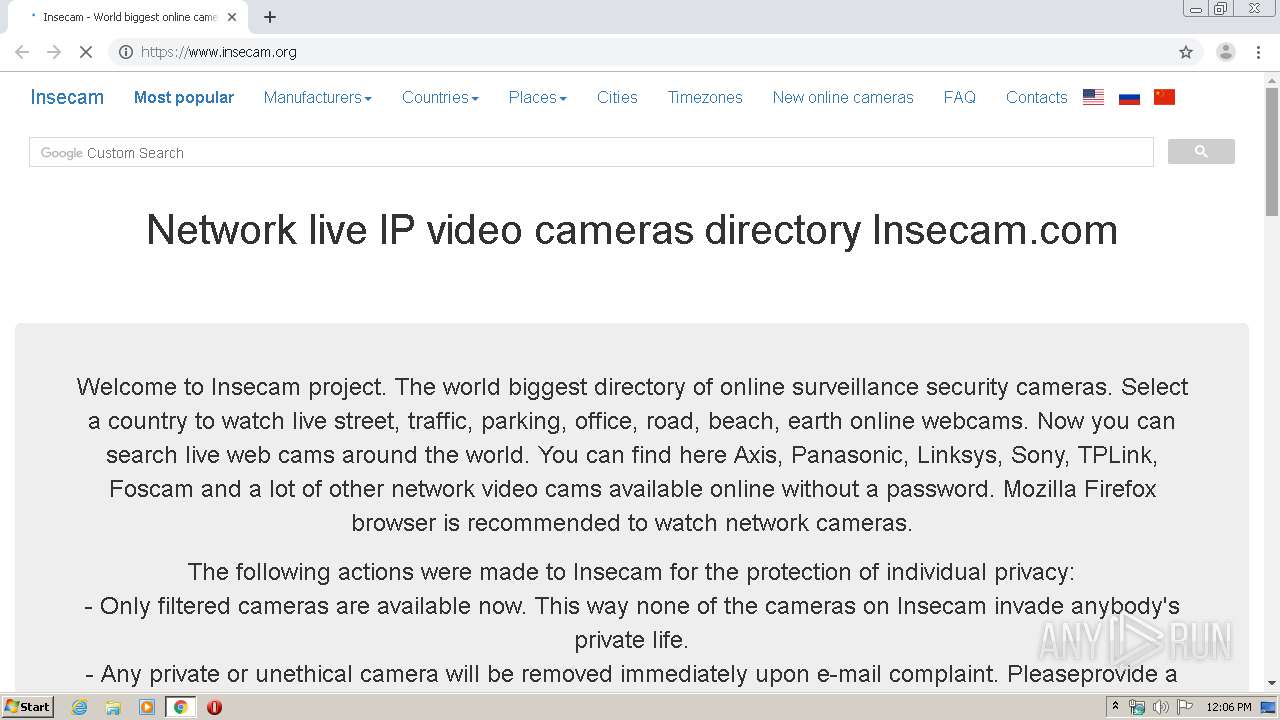Expand the Places dropdown
This screenshot has width=1280, height=720.
(538, 97)
